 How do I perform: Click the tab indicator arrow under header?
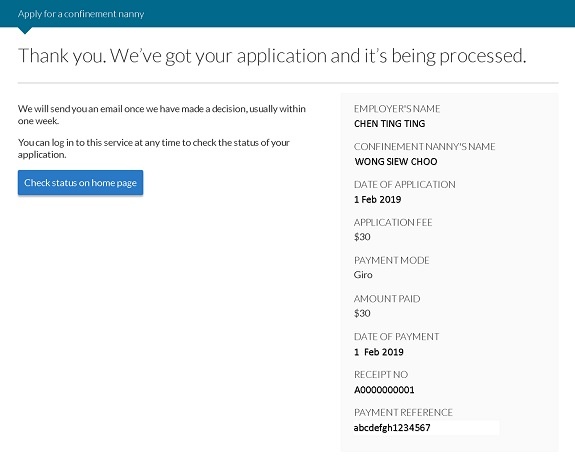pyautogui.click(x=25, y=30)
